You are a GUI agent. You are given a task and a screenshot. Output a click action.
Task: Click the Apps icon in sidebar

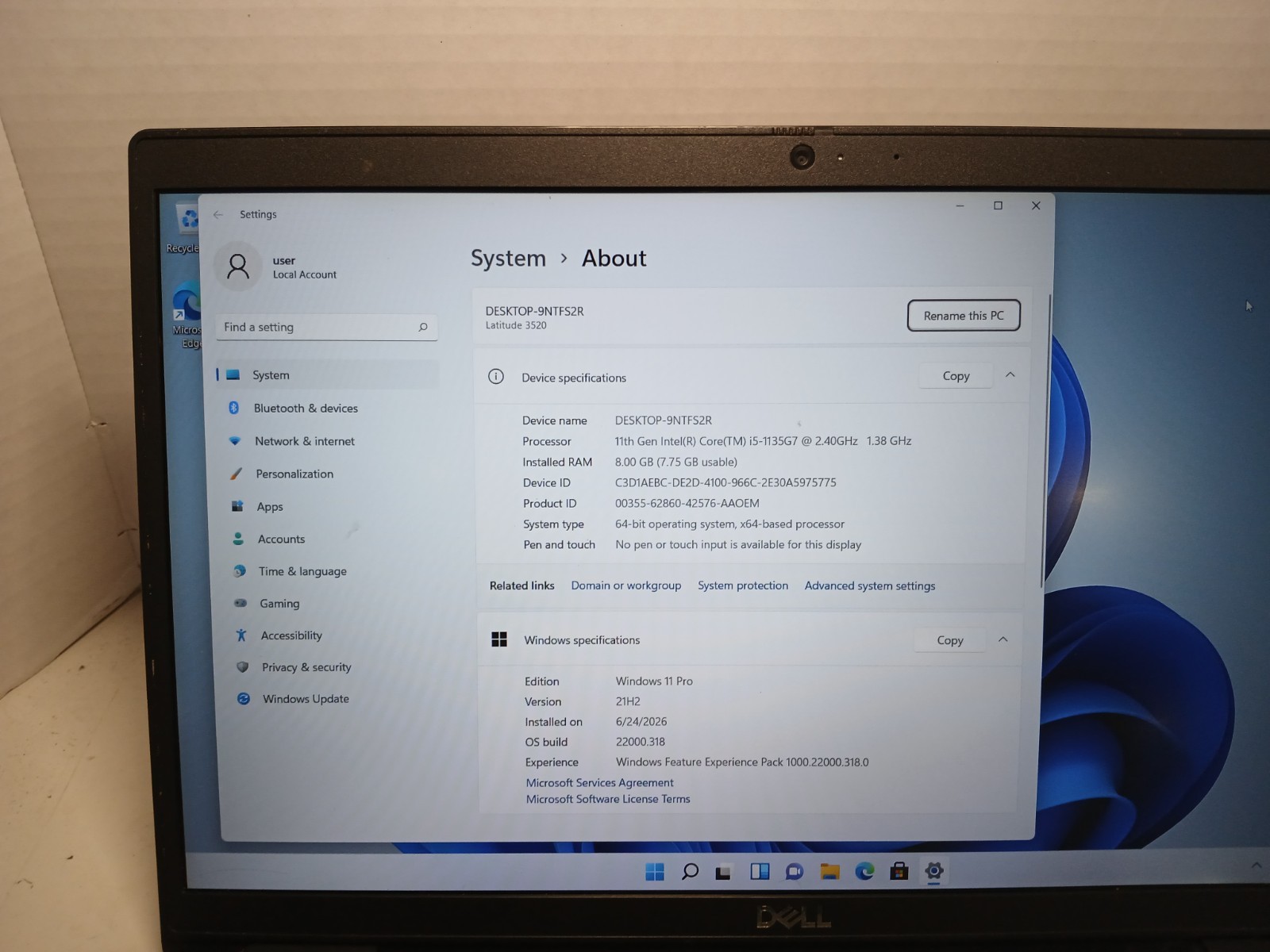[237, 506]
